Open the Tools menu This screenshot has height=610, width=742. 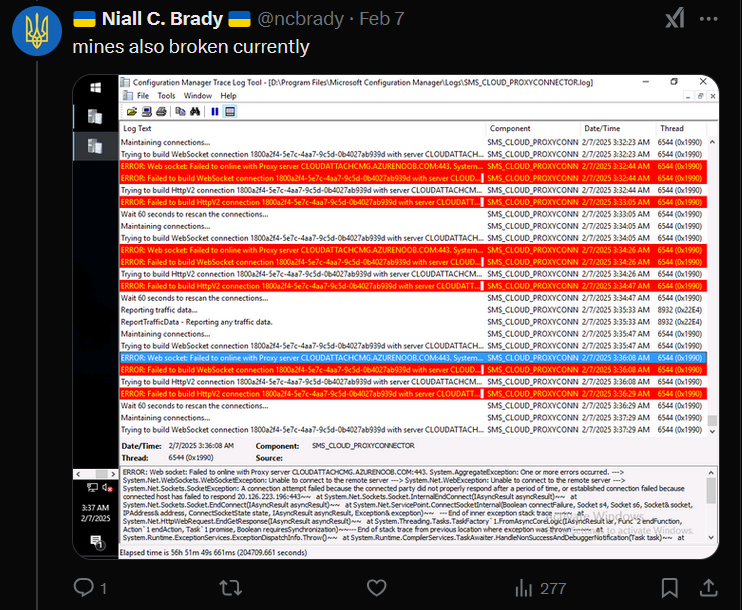[166, 96]
